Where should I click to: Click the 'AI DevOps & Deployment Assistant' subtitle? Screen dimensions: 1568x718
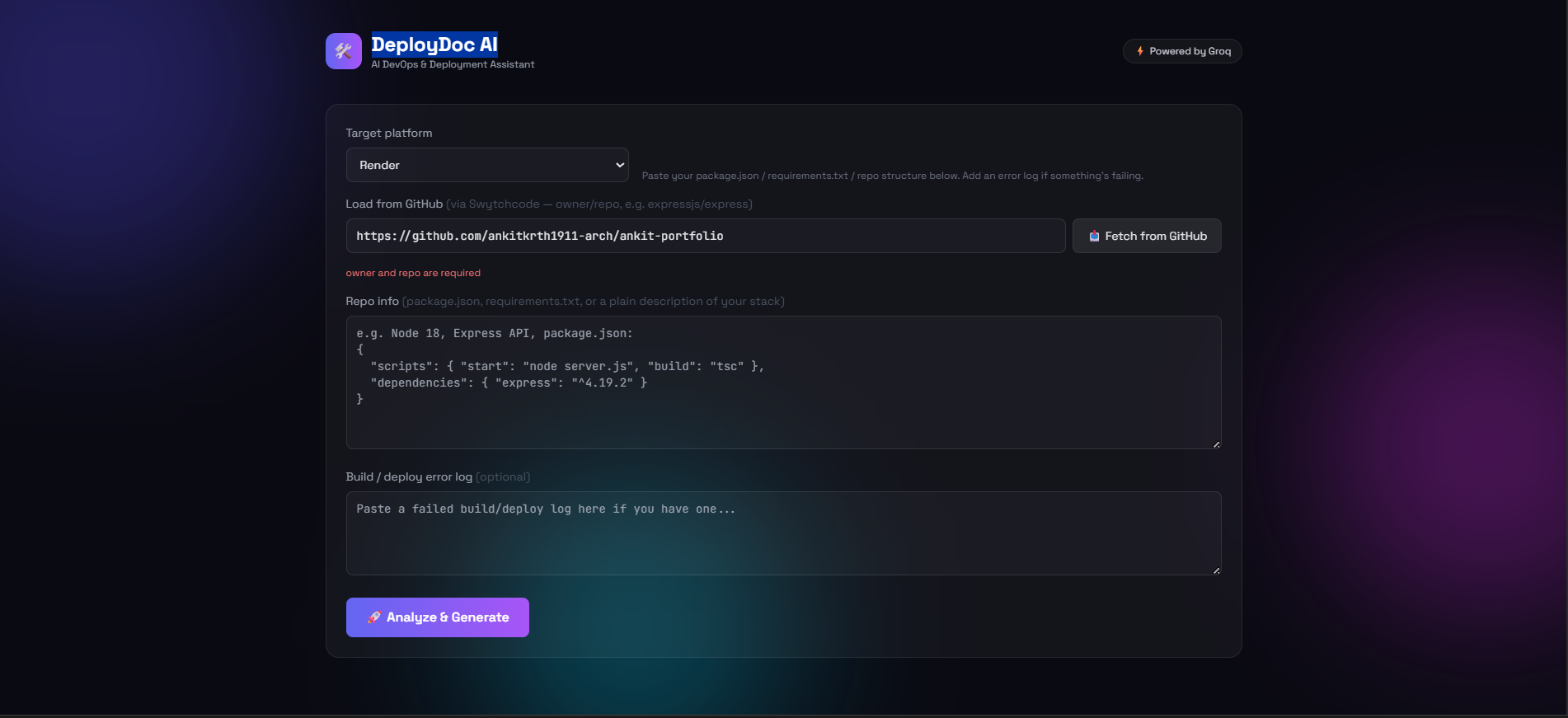[x=453, y=64]
